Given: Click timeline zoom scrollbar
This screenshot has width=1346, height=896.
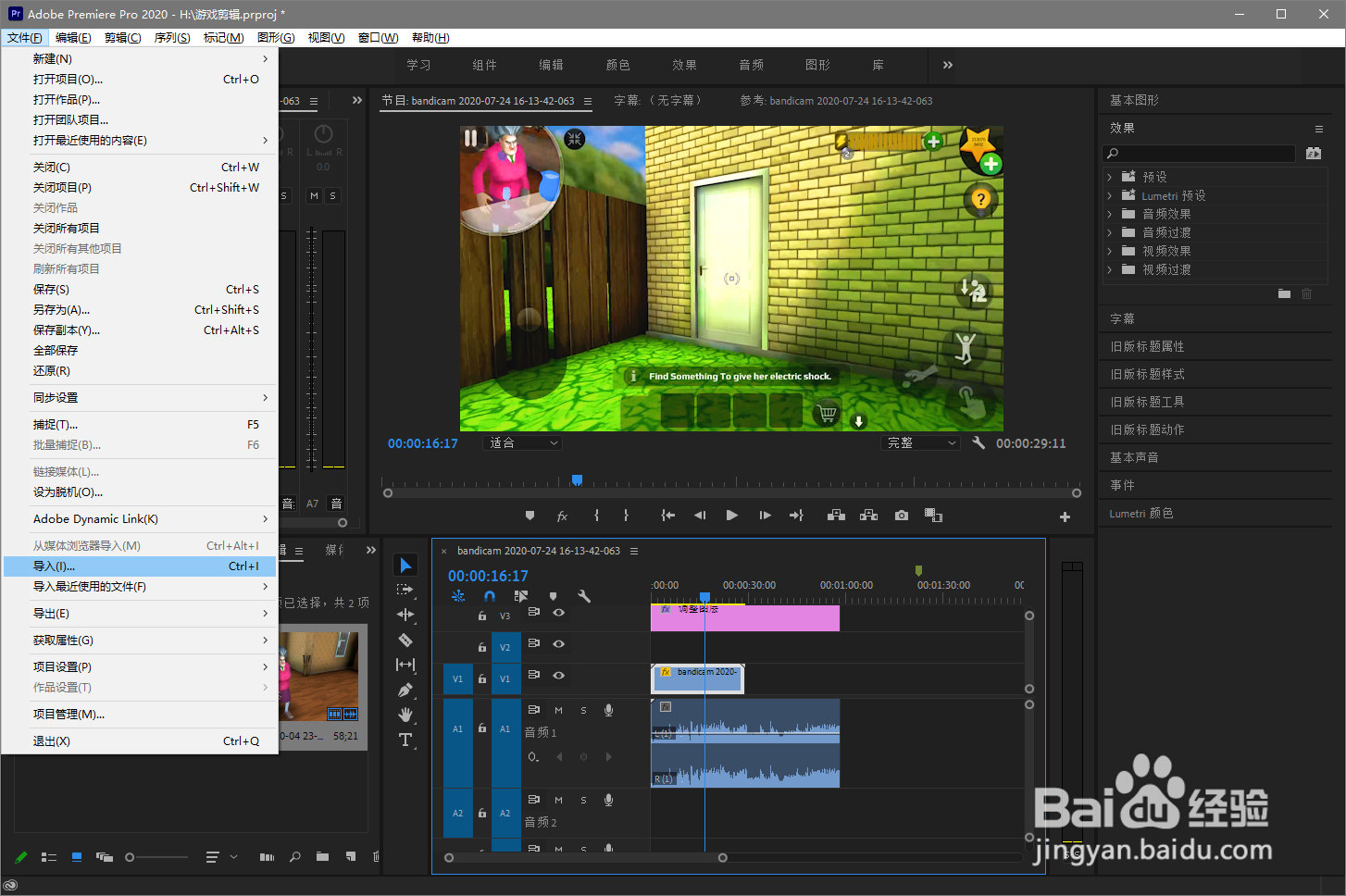Looking at the screenshot, I should tap(586, 858).
